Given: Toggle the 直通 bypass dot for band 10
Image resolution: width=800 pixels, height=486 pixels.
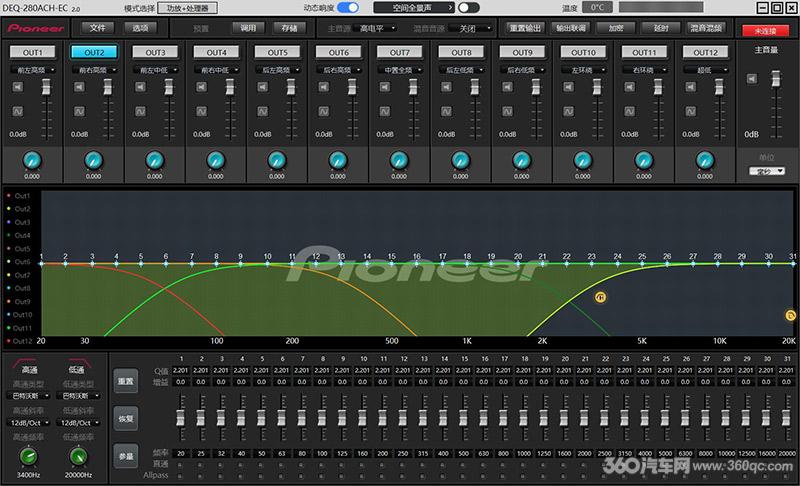Looking at the screenshot, I should [x=362, y=465].
